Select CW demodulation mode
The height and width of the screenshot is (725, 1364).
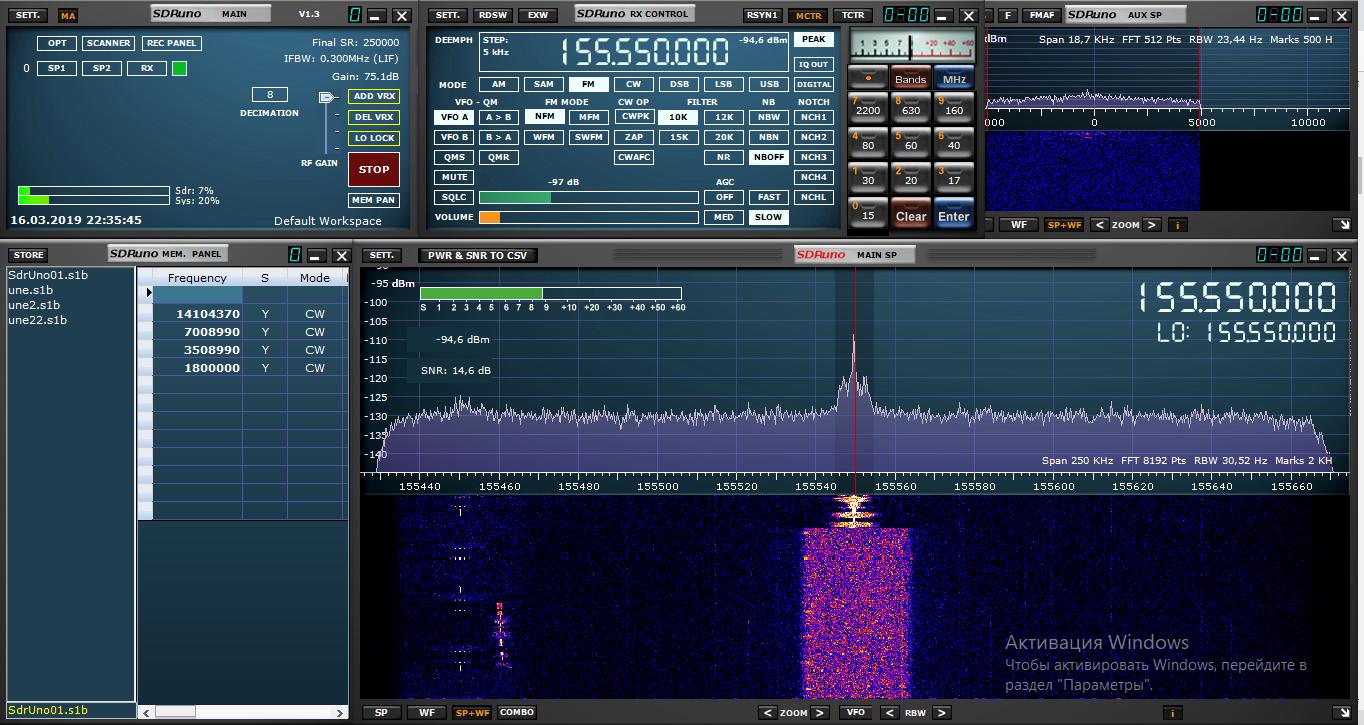(x=634, y=85)
